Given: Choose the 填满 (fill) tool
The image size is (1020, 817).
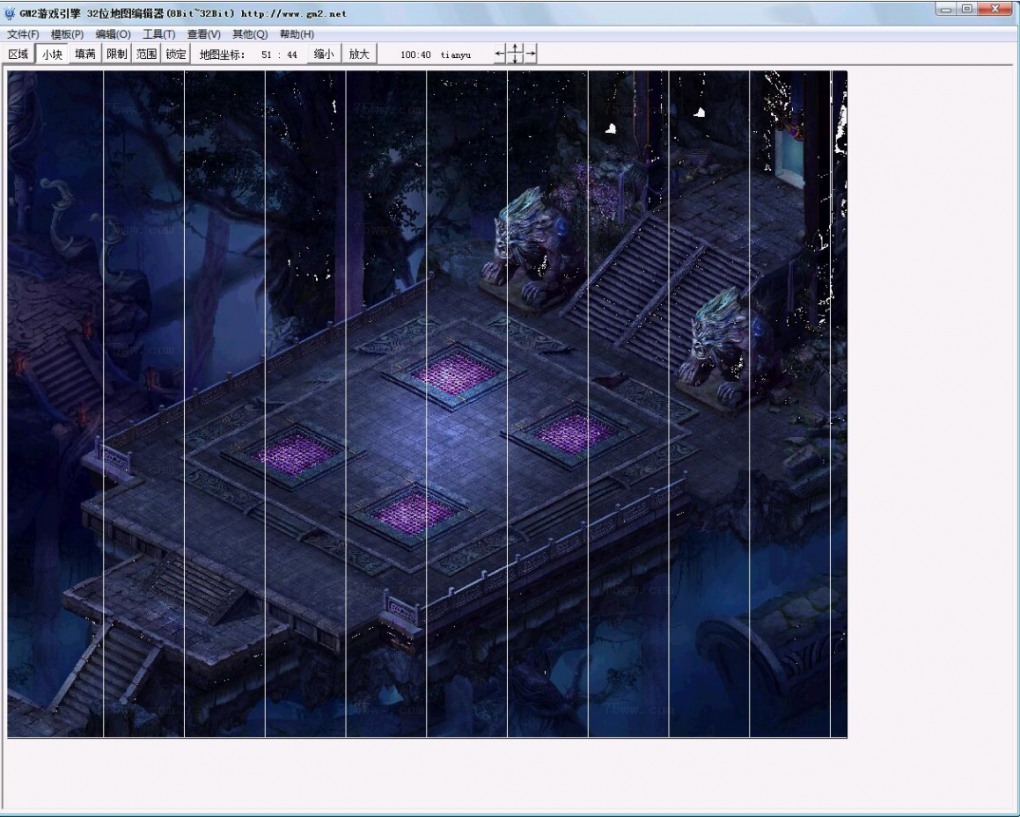Looking at the screenshot, I should point(85,54).
